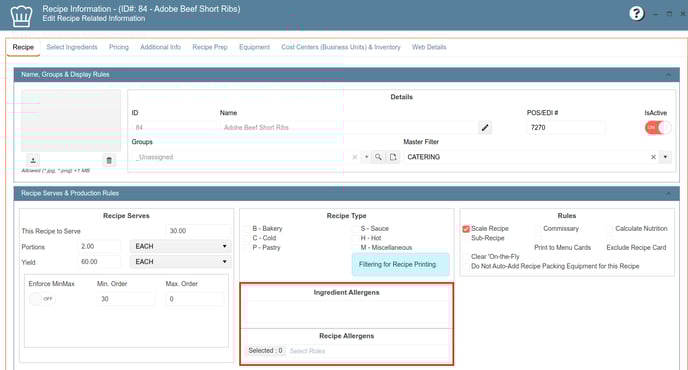Enable Clear 'On-the-Fly' checkbox
The width and height of the screenshot is (688, 370).
[x=466, y=257]
